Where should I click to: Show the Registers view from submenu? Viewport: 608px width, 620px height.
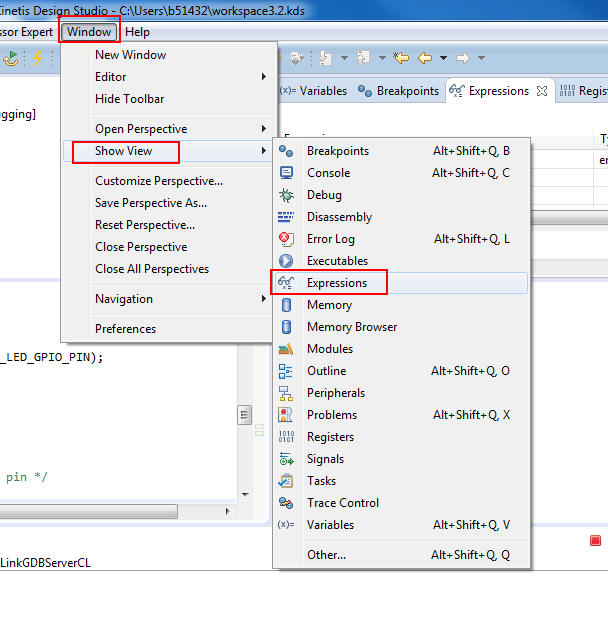pyautogui.click(x=401, y=437)
